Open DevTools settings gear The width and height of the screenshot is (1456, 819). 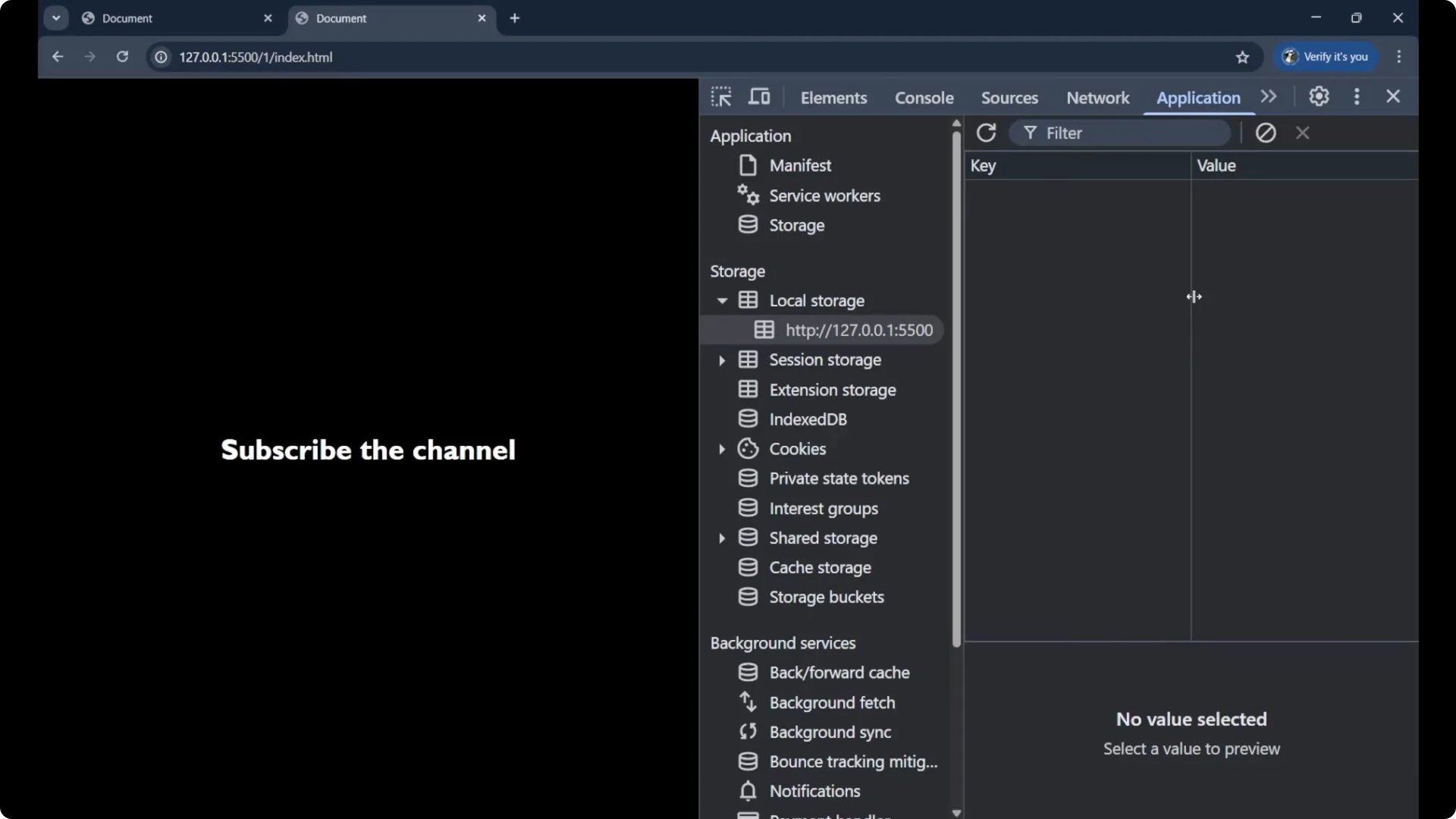pos(1319,96)
